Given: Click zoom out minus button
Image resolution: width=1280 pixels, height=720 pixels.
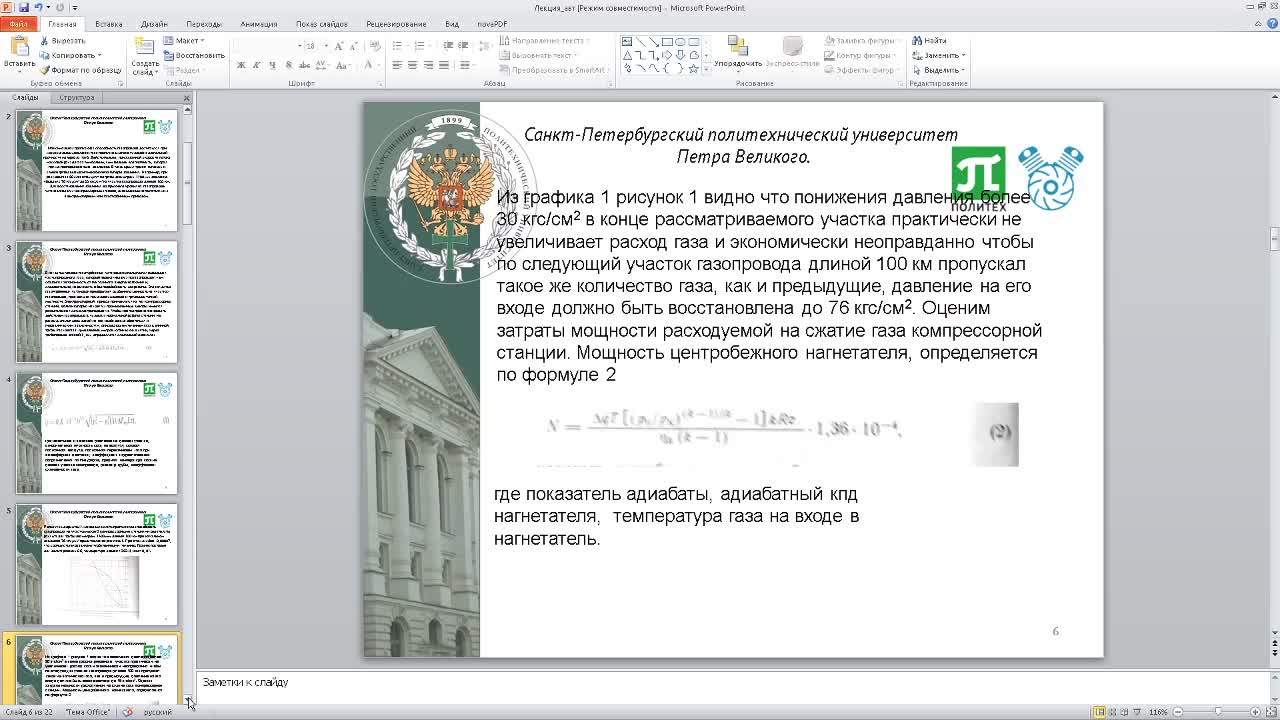Looking at the screenshot, I should pyautogui.click(x=1180, y=712).
